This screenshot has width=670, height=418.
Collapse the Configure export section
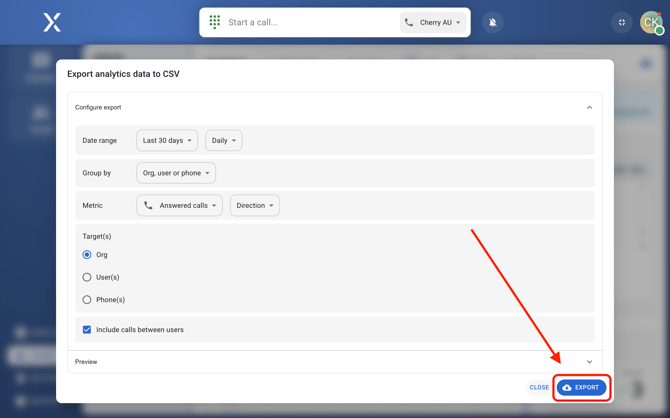589,107
